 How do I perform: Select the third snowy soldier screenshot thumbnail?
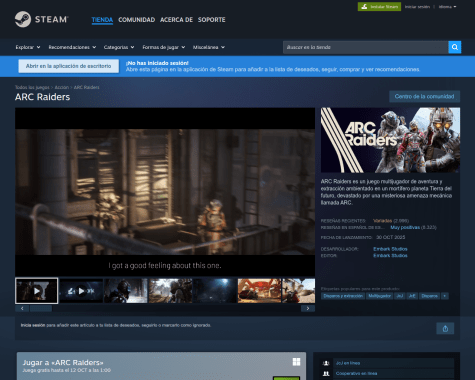pos(126,291)
